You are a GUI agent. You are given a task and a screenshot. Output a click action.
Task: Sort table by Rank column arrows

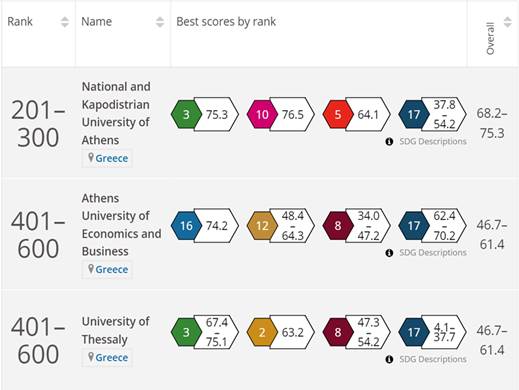coord(65,22)
